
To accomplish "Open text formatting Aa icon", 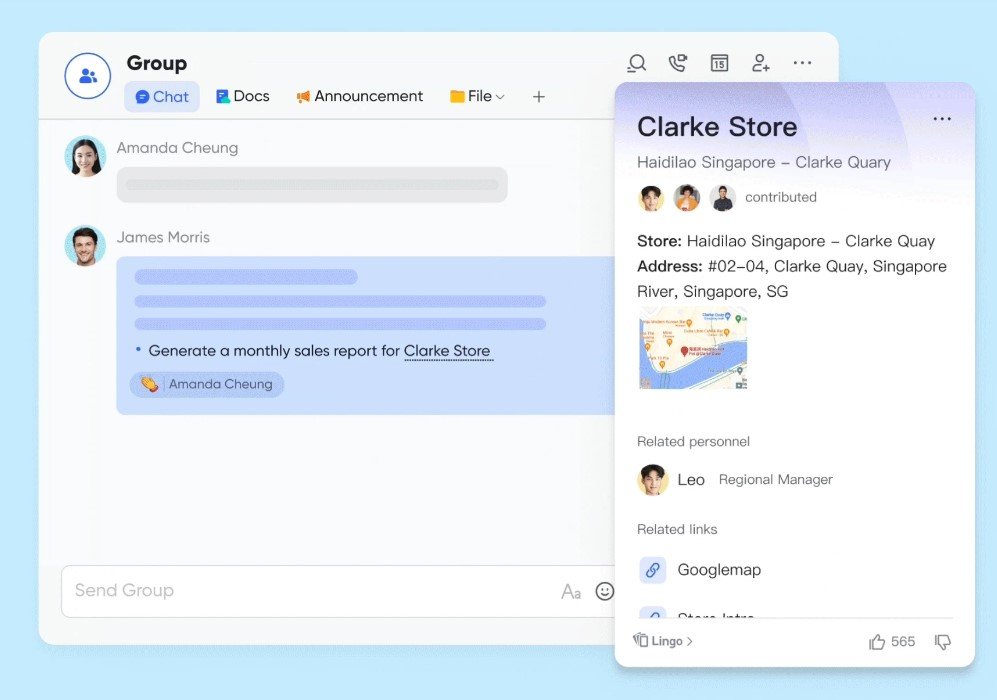I will (571, 591).
